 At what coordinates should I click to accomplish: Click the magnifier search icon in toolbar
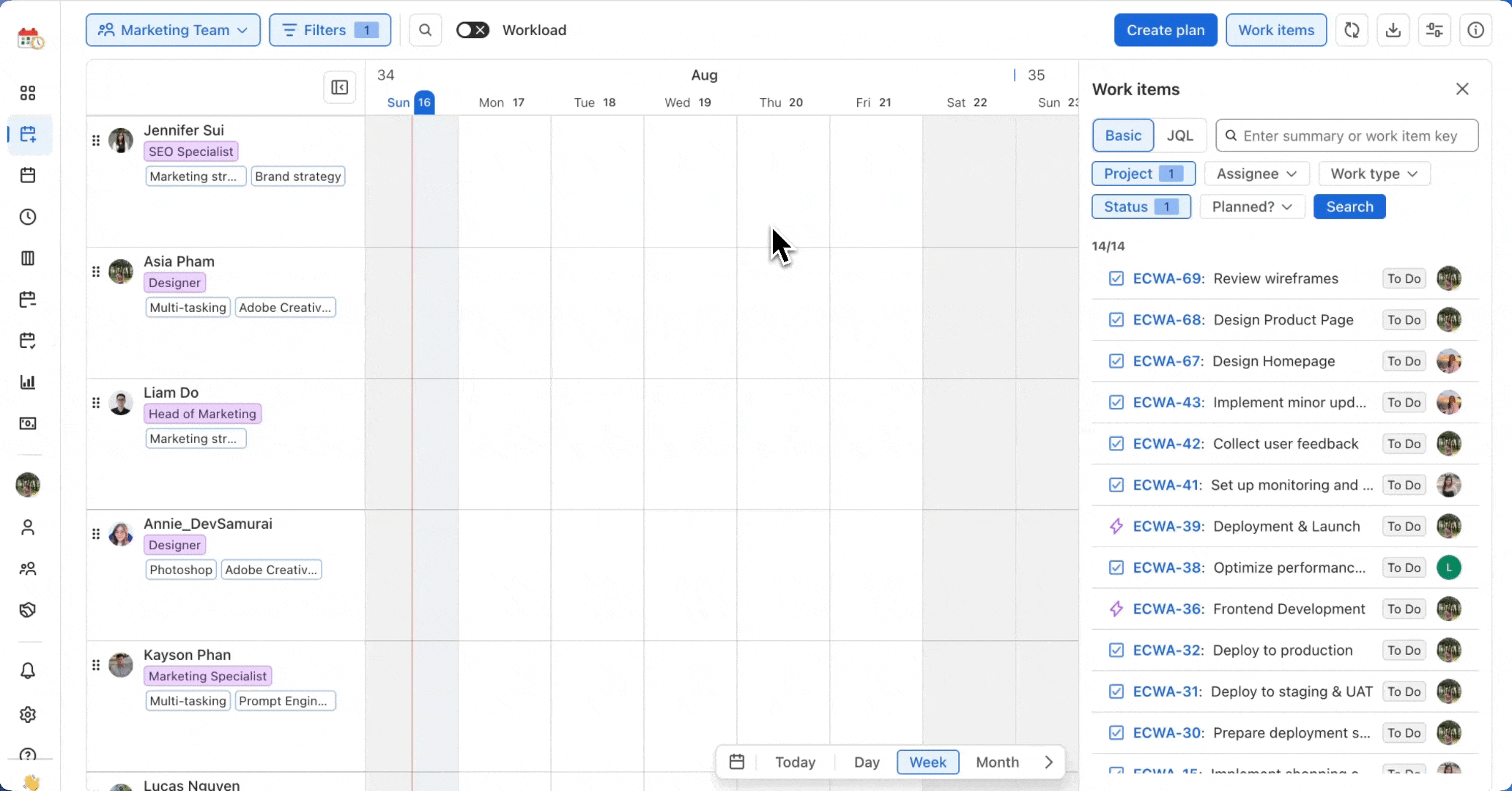pos(425,30)
